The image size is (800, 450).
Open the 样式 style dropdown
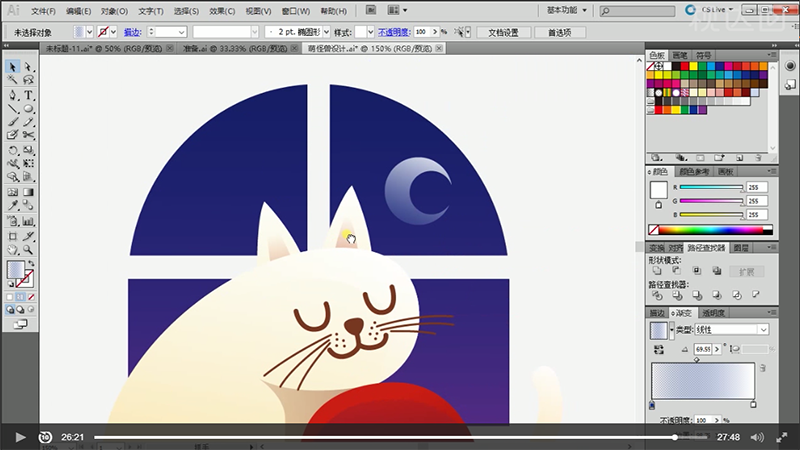click(x=370, y=32)
